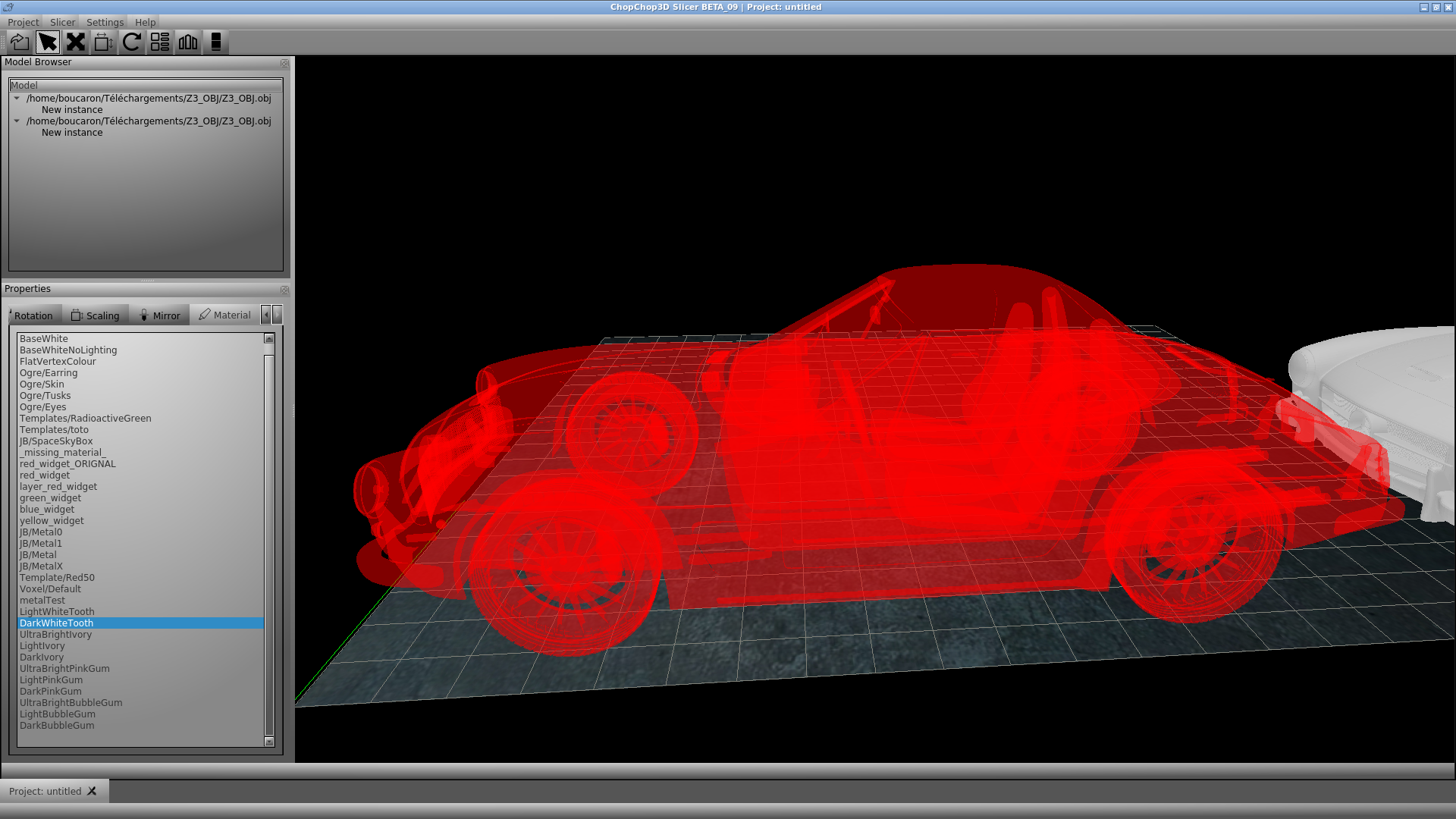The height and width of the screenshot is (819, 1456).
Task: Activate the rotate tool icon
Action: (132, 42)
